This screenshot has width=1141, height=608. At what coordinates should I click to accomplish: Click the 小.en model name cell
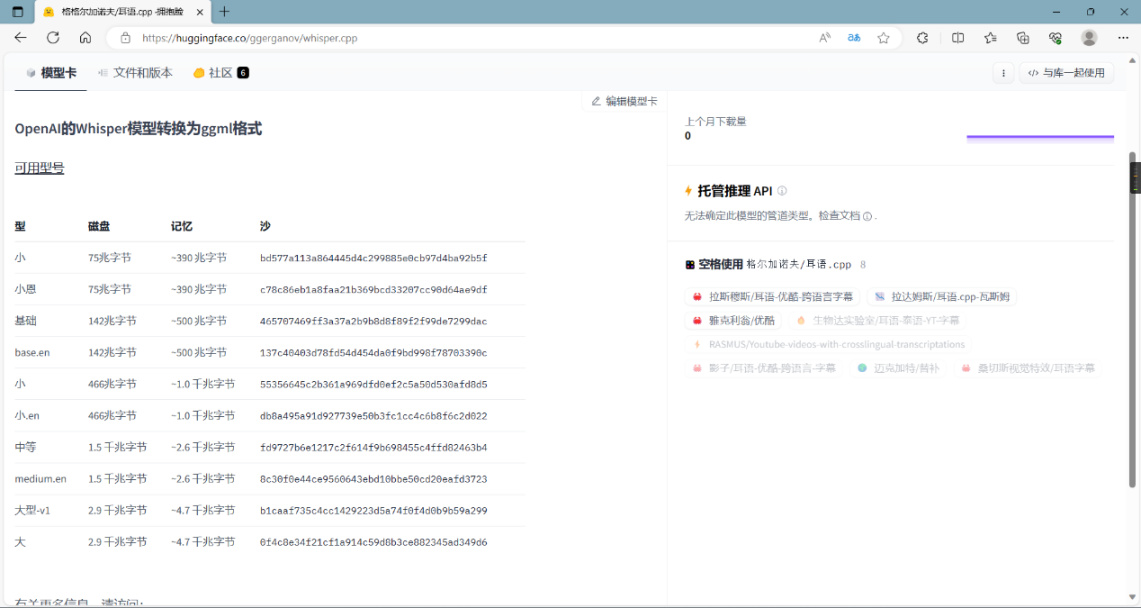click(x=26, y=416)
